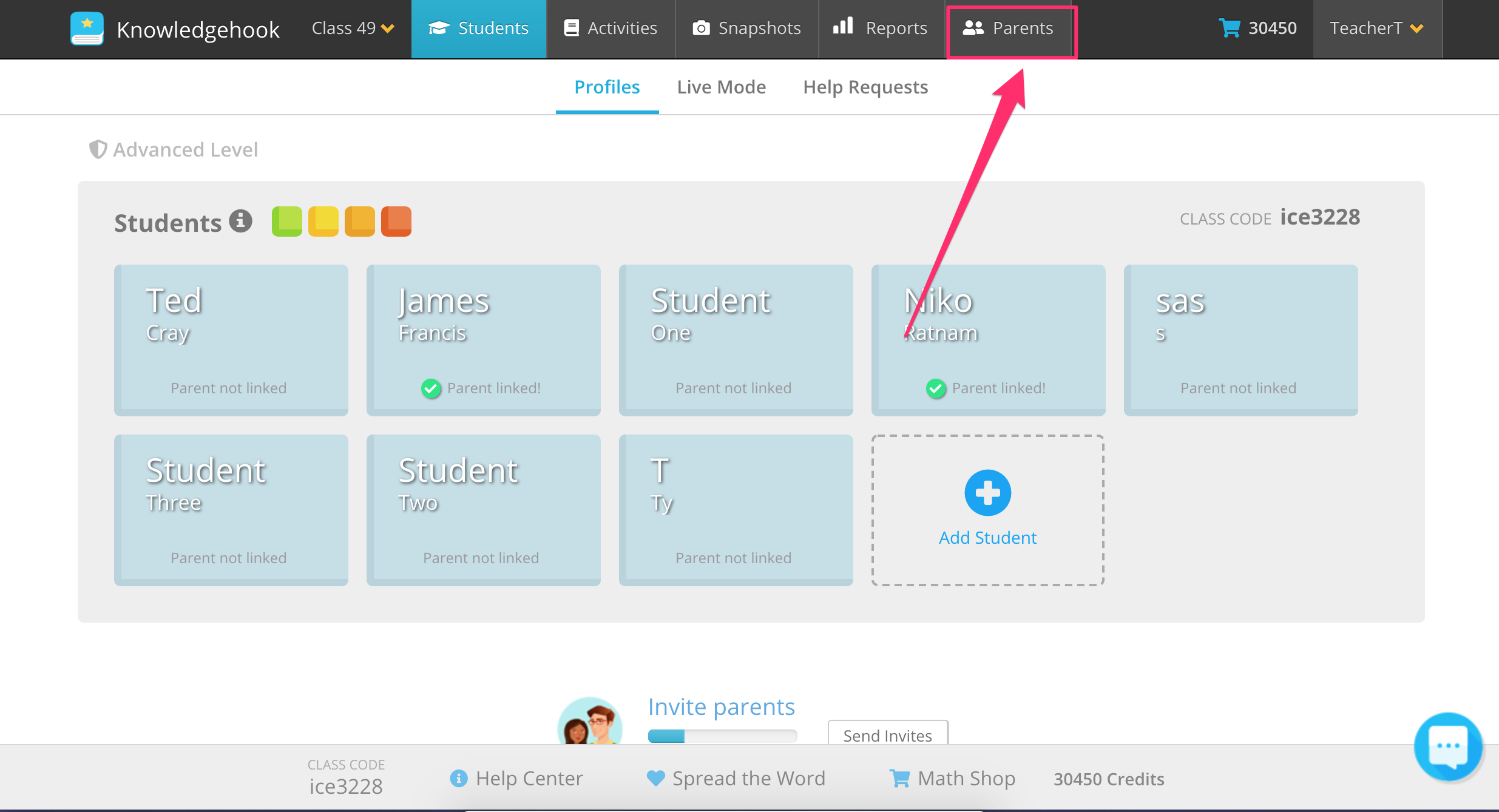Screen dimensions: 1499x812
Task: Click James Francis's Parent linked checkmark
Action: tap(431, 388)
